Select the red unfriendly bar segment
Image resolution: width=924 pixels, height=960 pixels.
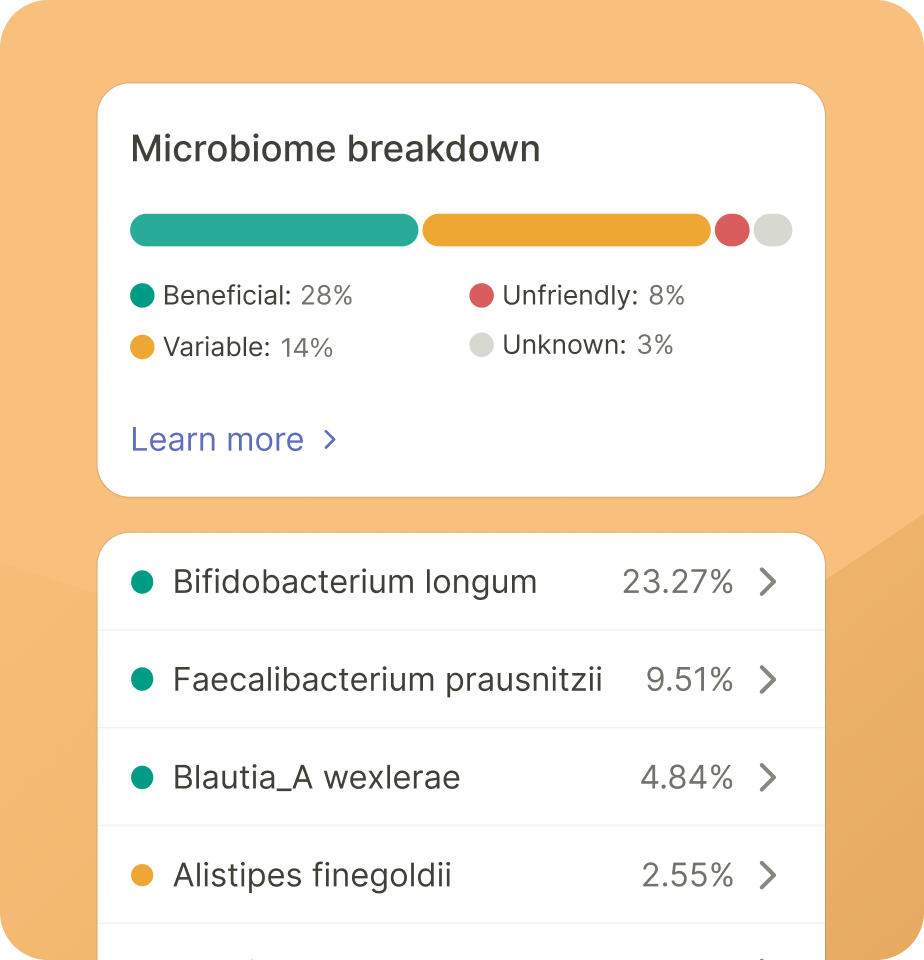tap(732, 230)
